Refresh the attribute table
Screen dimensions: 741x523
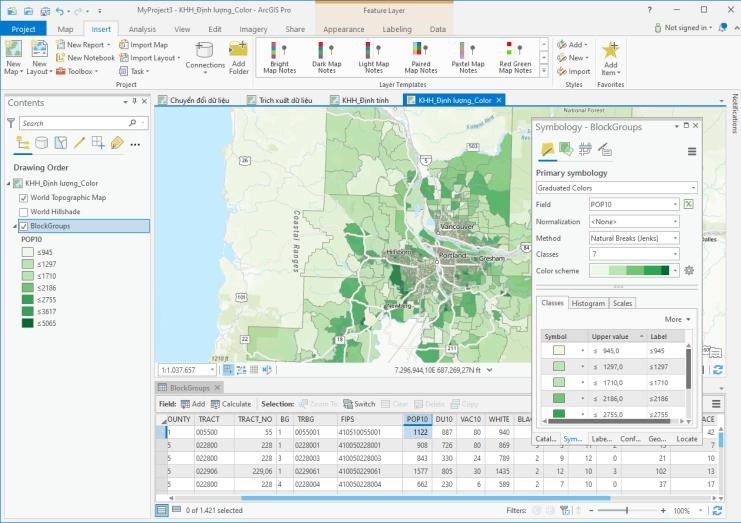717,511
